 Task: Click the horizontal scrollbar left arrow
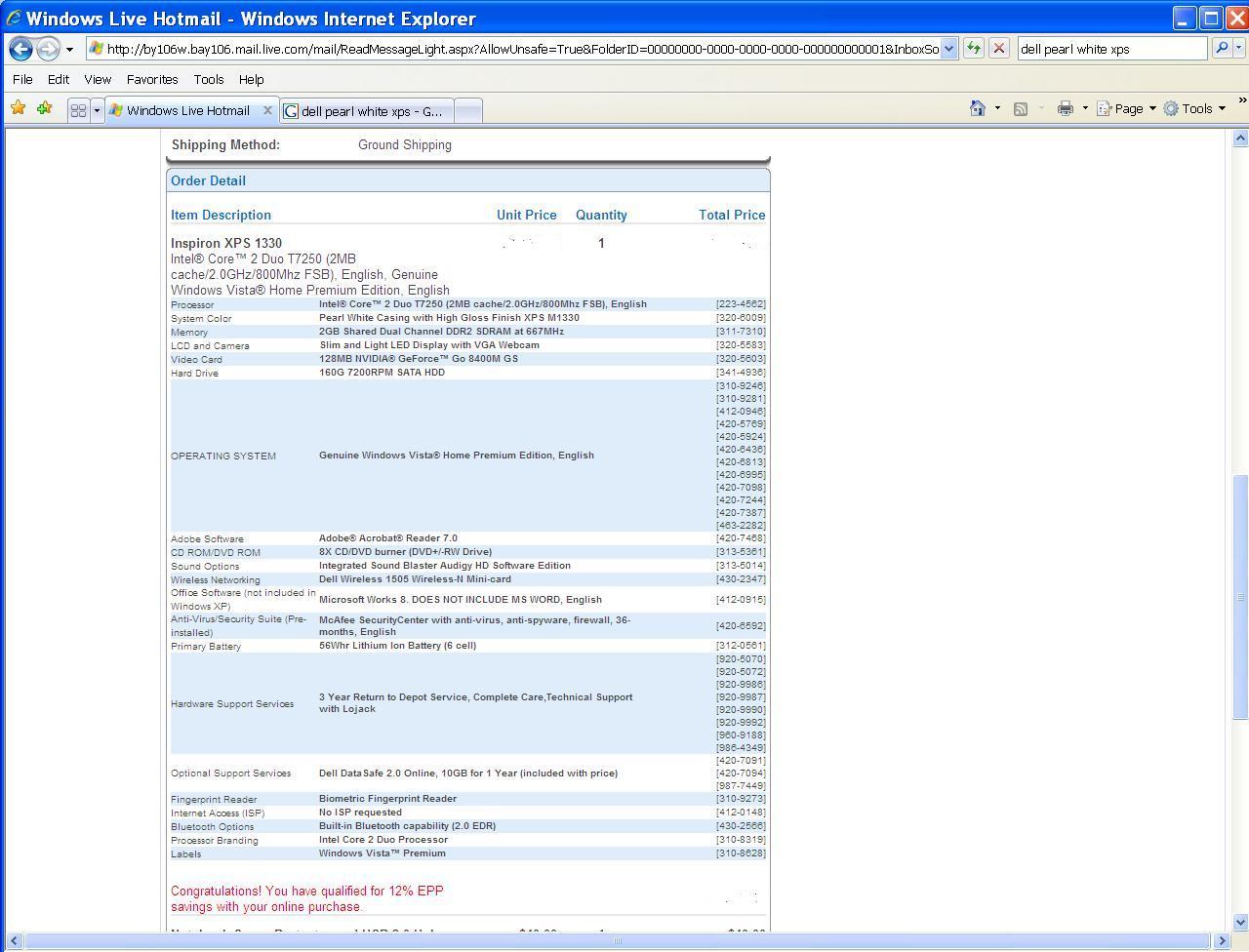tap(13, 941)
